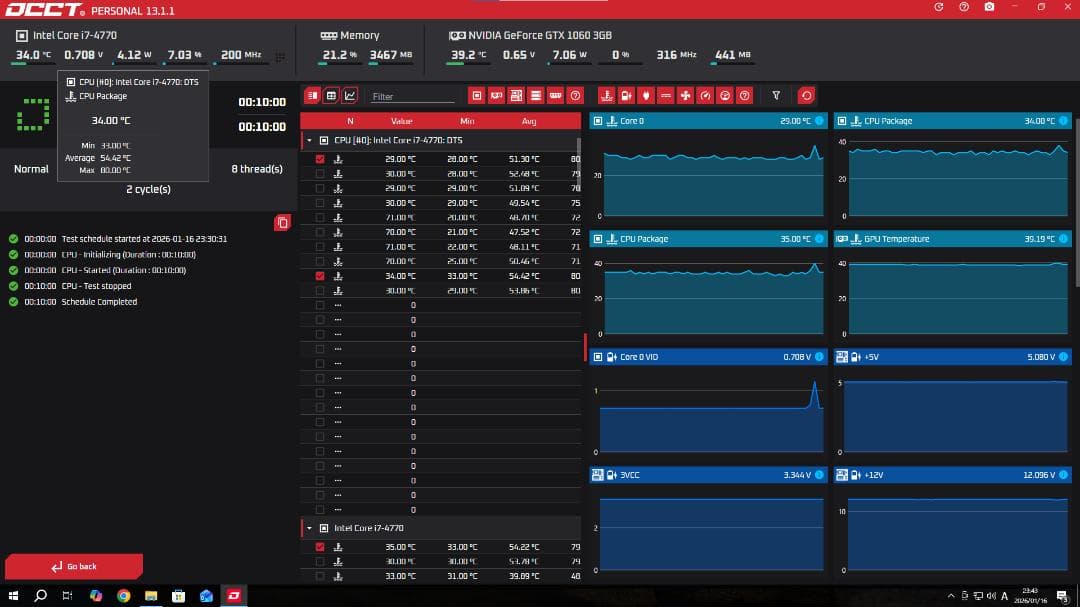Collapse the CPU [#0] Intel Core i7-4770 DTS group
This screenshot has width=1080, height=607.
point(309,141)
